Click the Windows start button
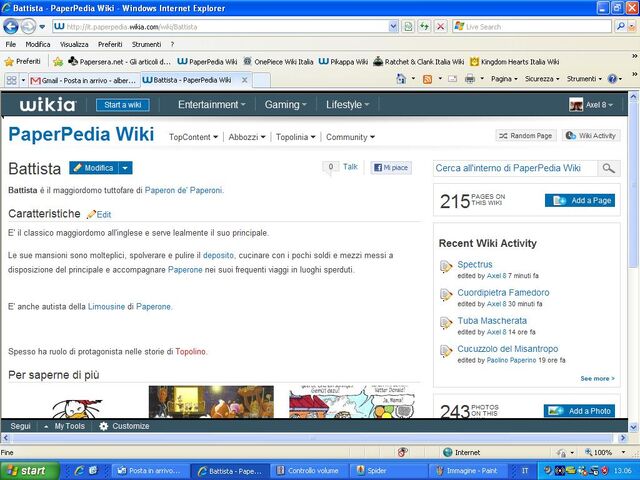 (29, 471)
